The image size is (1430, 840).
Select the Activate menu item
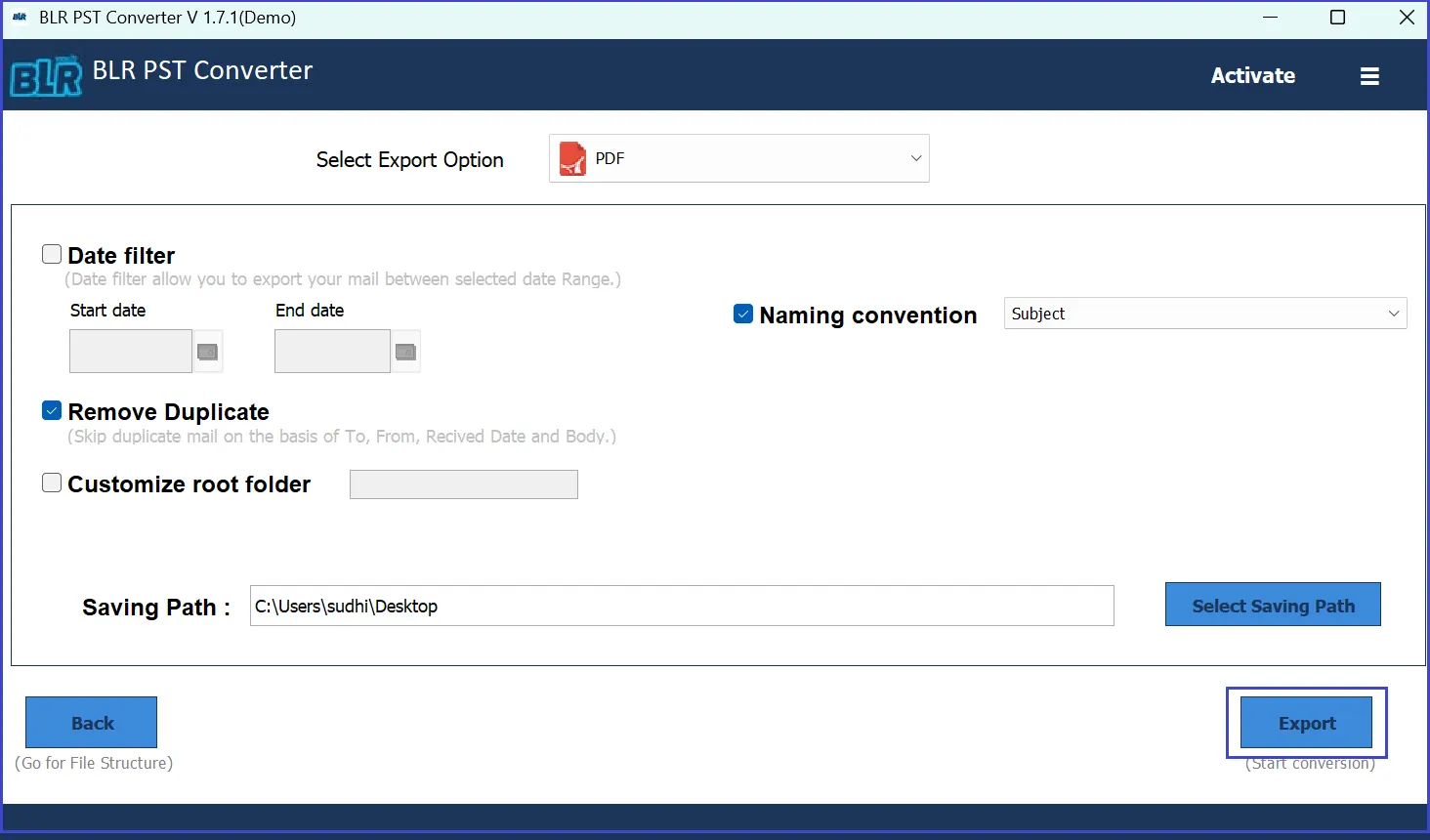click(x=1253, y=75)
